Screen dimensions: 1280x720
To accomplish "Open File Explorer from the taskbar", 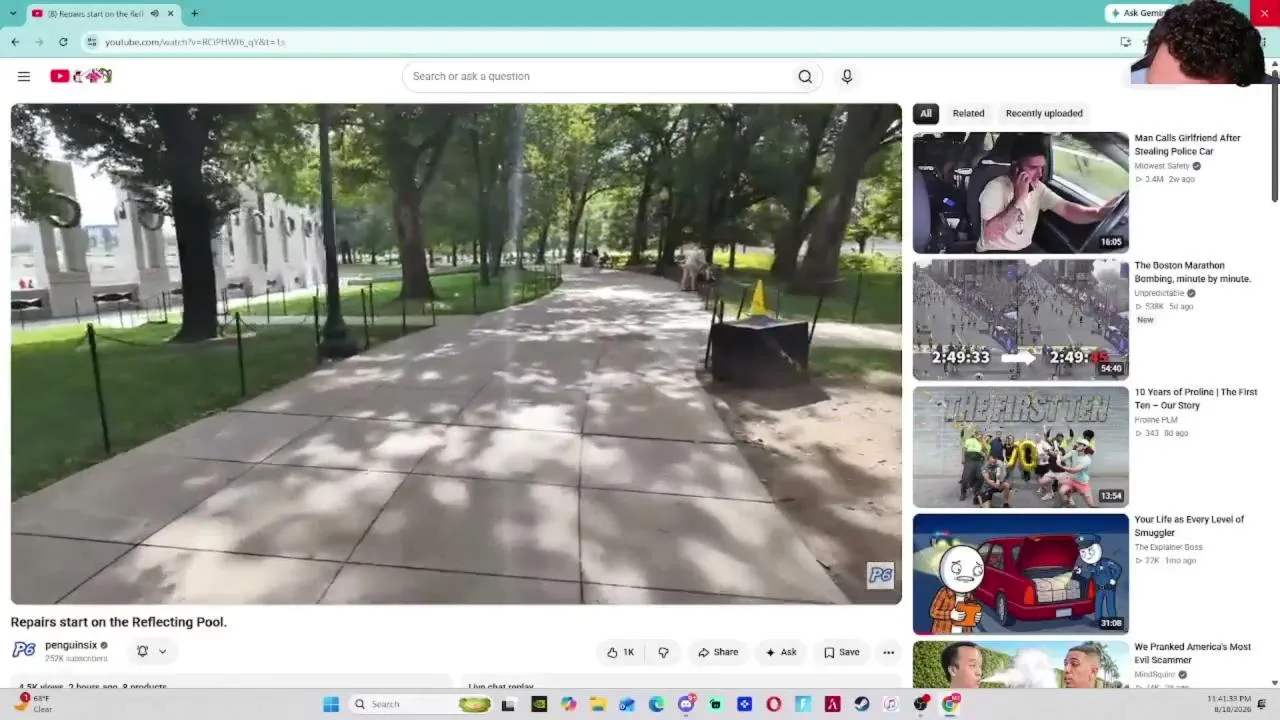I will [x=598, y=704].
